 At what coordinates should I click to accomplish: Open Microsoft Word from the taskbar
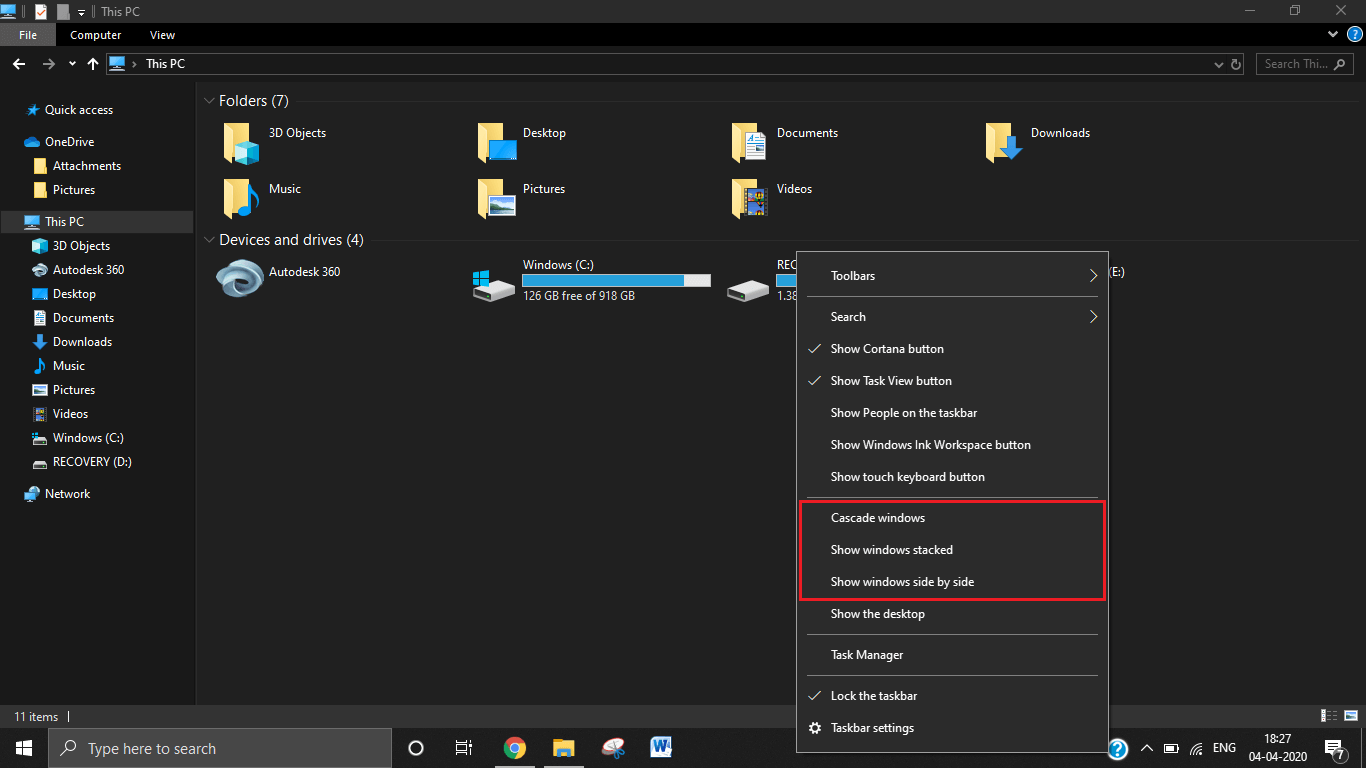tap(661, 748)
